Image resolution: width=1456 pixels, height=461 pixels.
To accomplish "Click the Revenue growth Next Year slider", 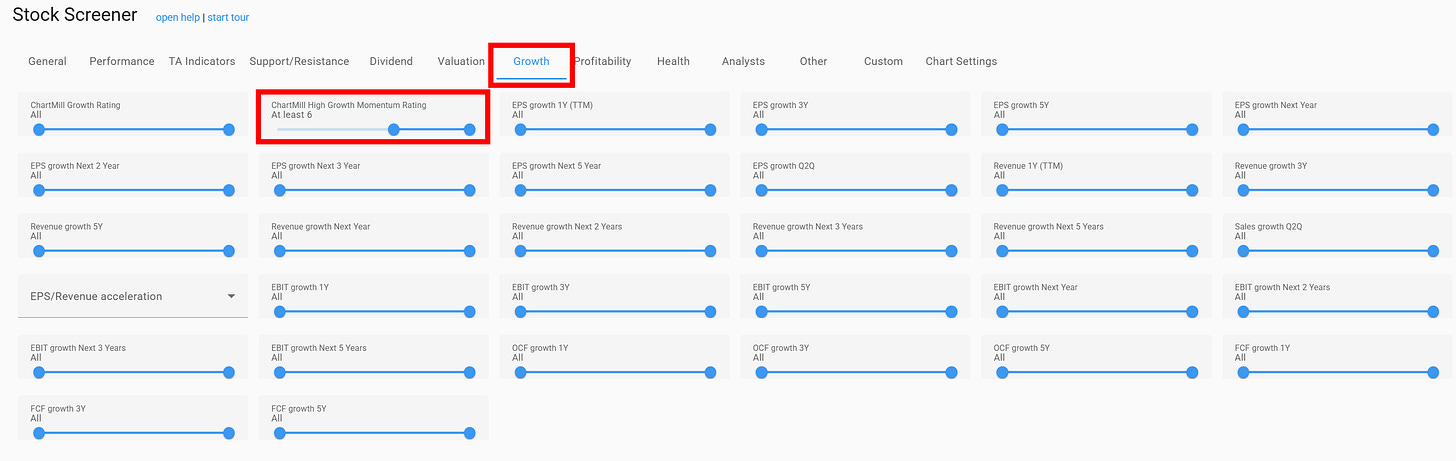I will pyautogui.click(x=374, y=251).
